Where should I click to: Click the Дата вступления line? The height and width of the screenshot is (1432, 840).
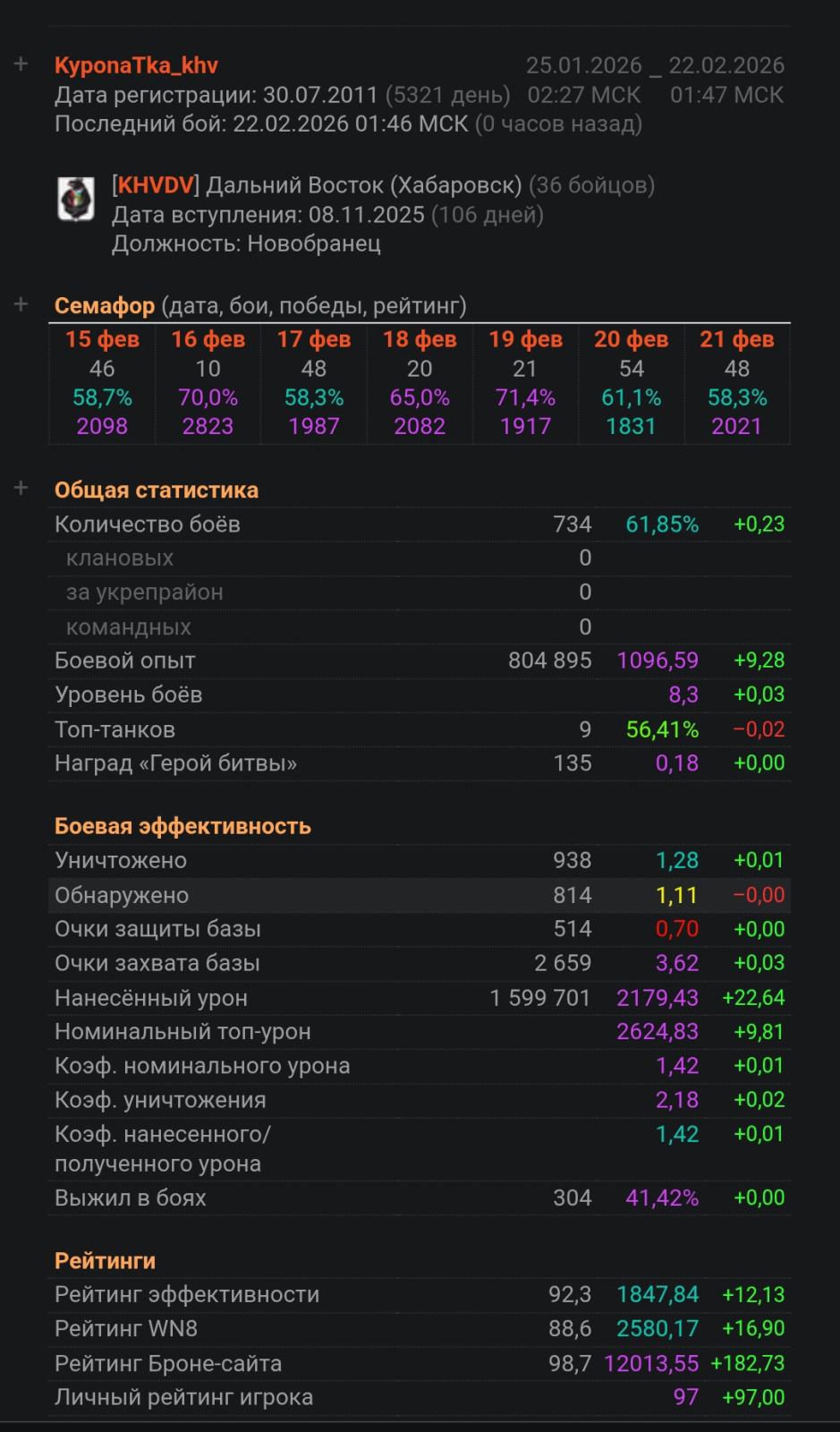(x=327, y=215)
